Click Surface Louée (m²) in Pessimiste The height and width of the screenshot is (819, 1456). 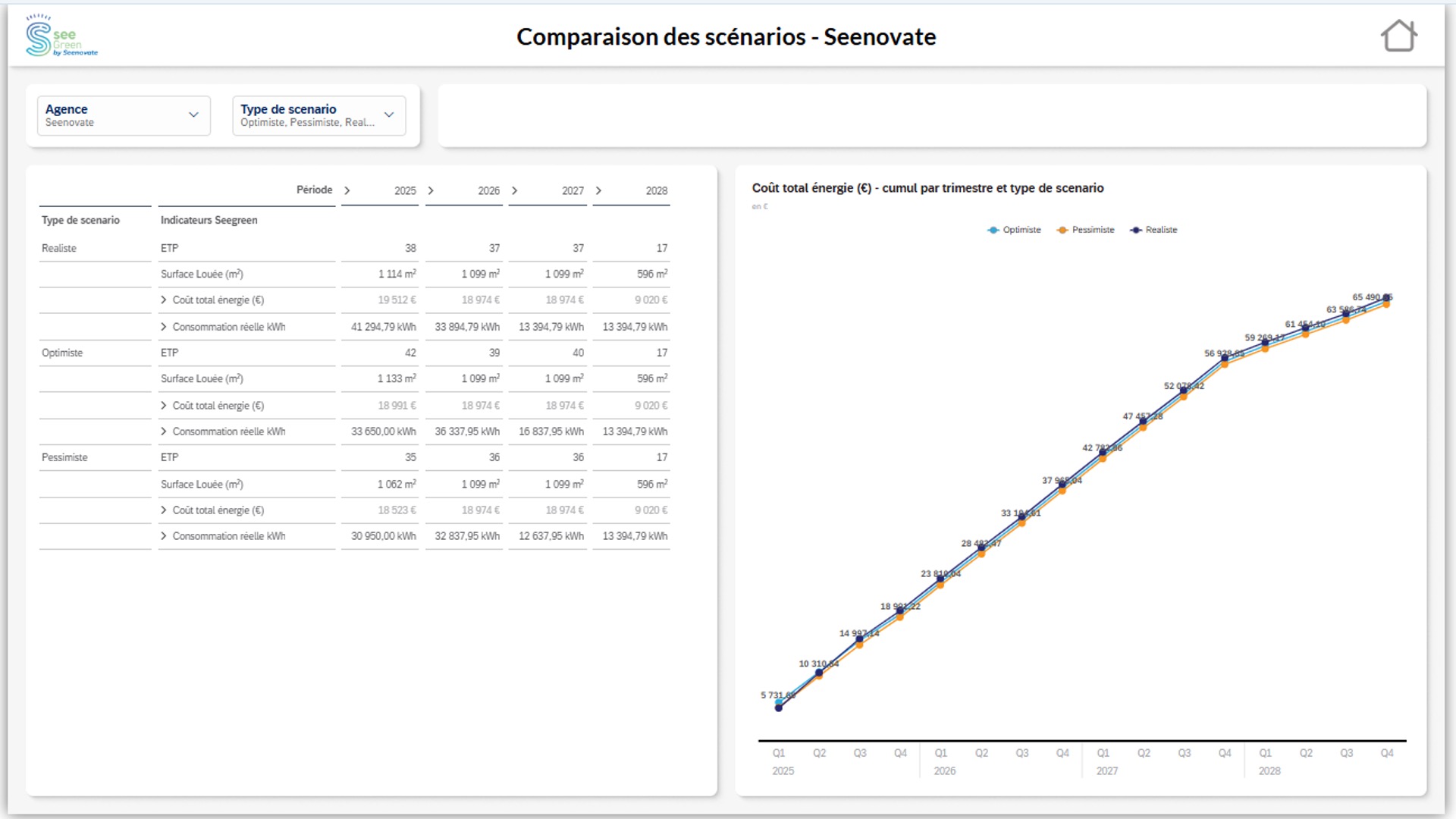[x=202, y=484]
